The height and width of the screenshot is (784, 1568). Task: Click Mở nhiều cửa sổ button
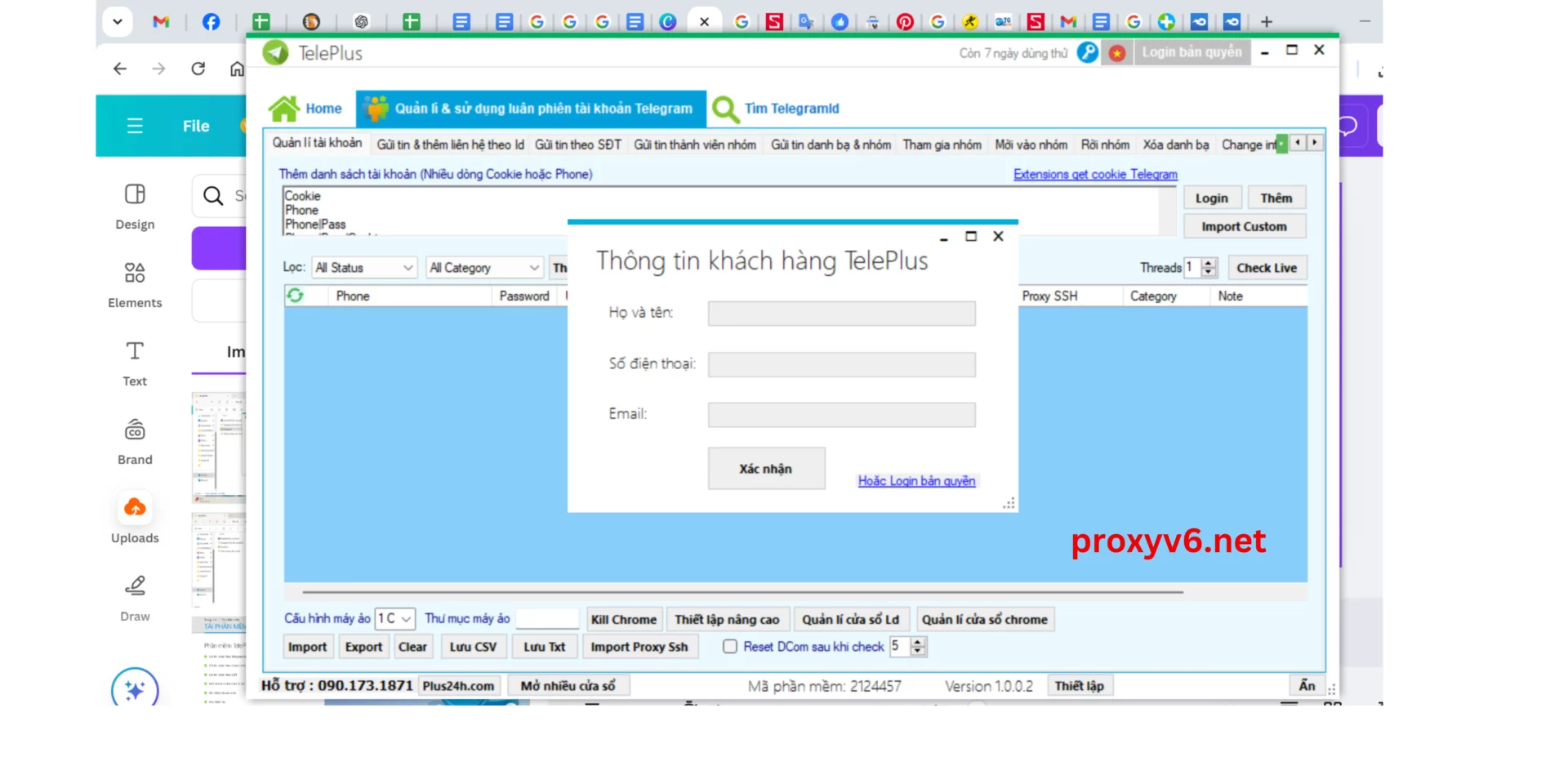(568, 686)
